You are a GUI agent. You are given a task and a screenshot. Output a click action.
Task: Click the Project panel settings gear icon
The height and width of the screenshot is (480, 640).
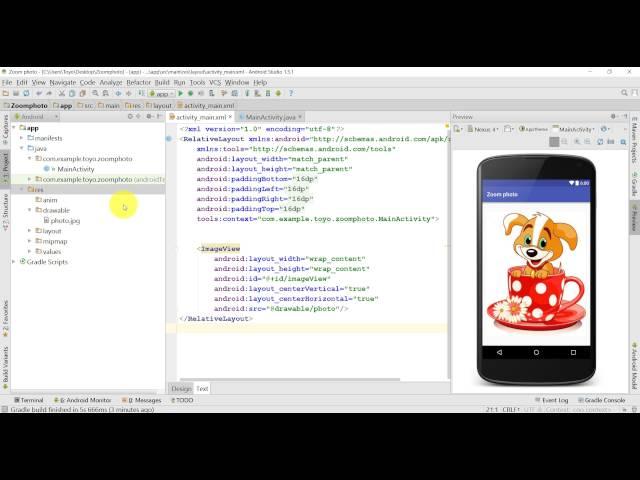(149, 117)
